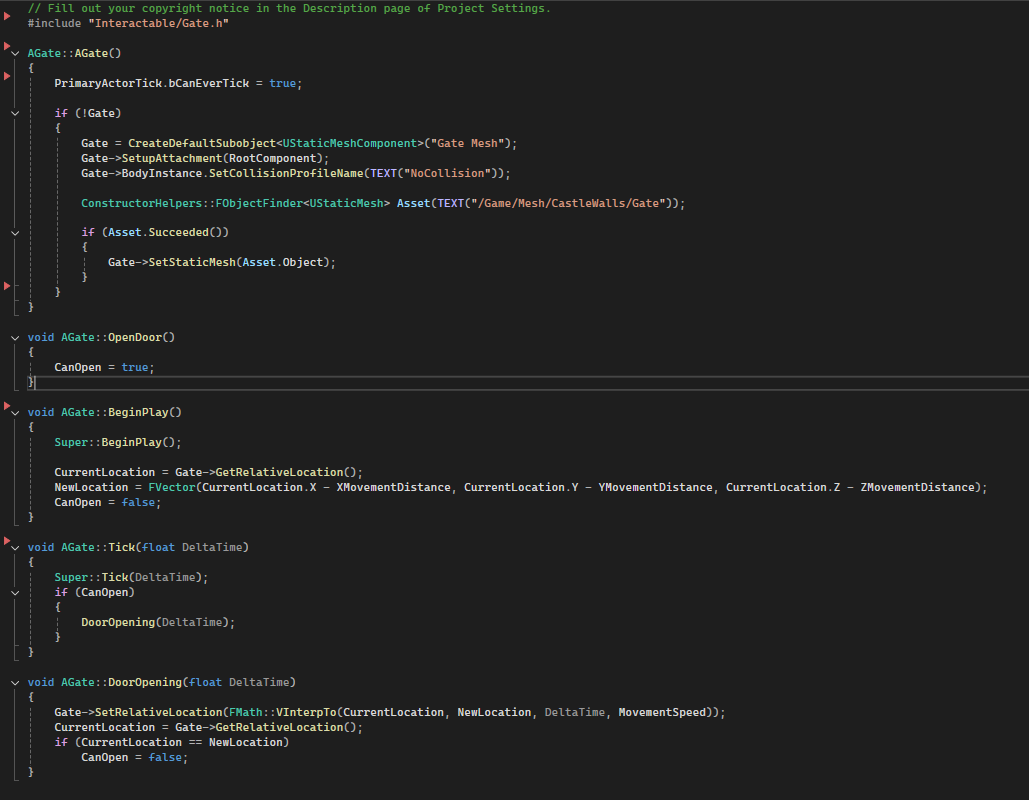Click the VInterpTo function call

pyautogui.click(x=305, y=712)
